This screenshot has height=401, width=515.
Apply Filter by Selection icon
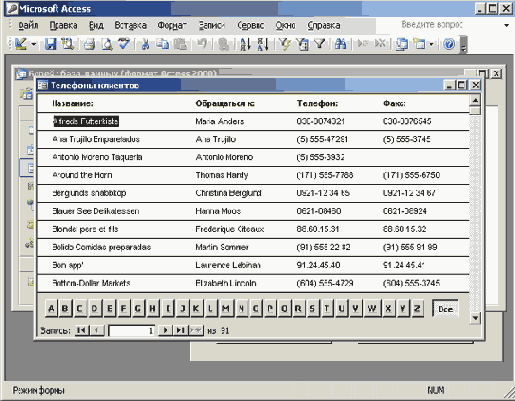285,44
